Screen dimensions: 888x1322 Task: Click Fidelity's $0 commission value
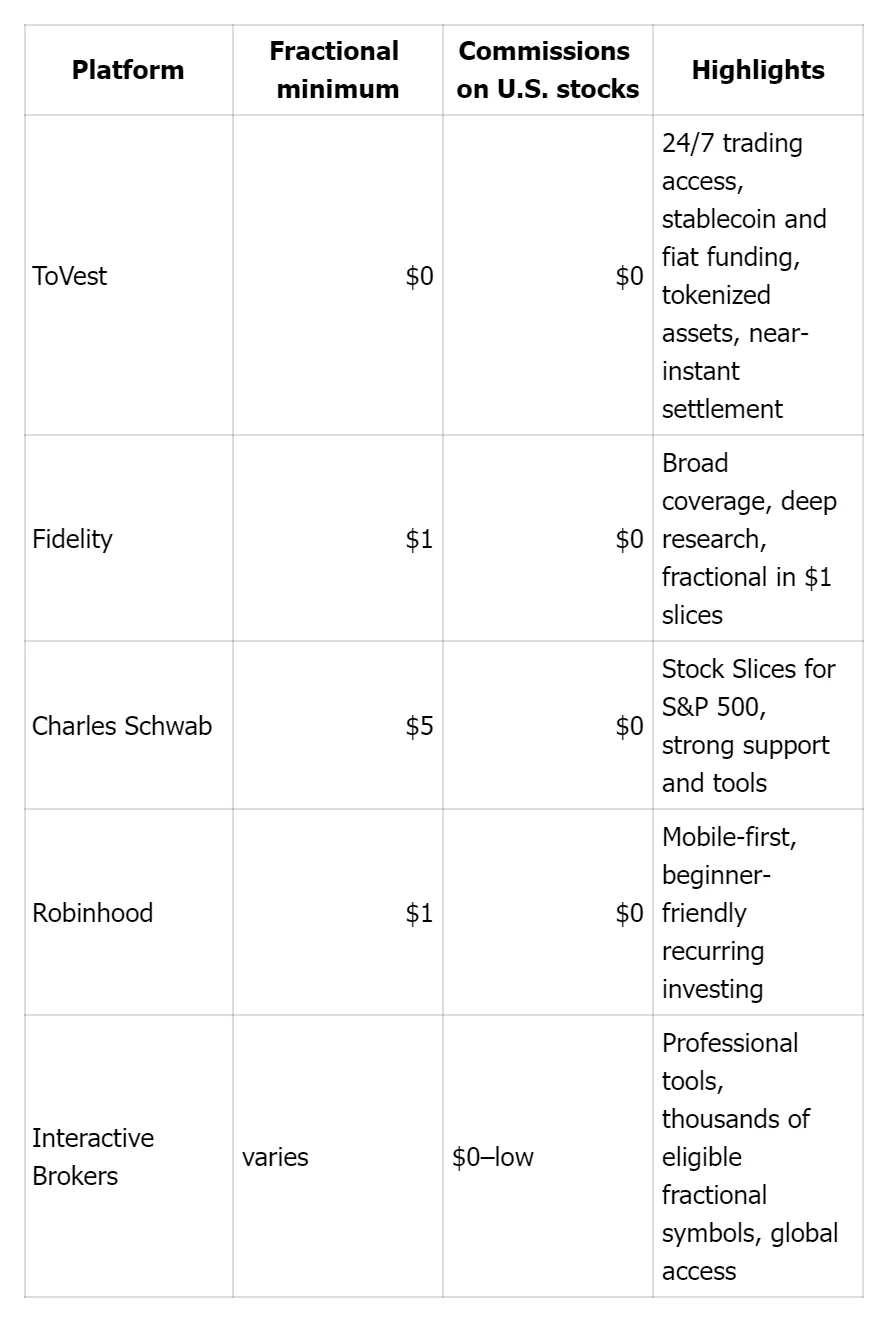629,539
